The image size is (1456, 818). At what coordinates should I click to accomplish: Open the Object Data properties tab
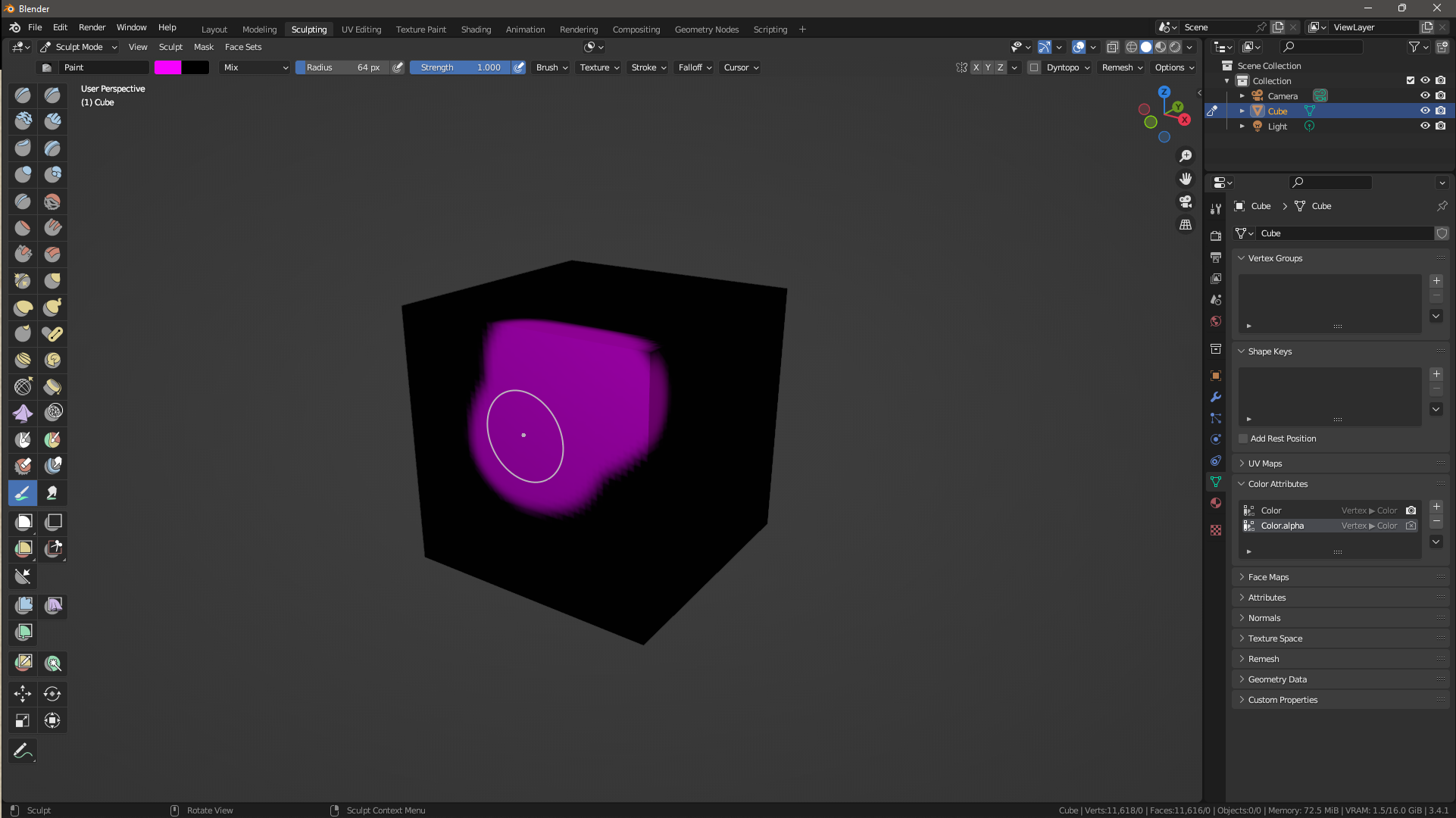pyautogui.click(x=1216, y=482)
